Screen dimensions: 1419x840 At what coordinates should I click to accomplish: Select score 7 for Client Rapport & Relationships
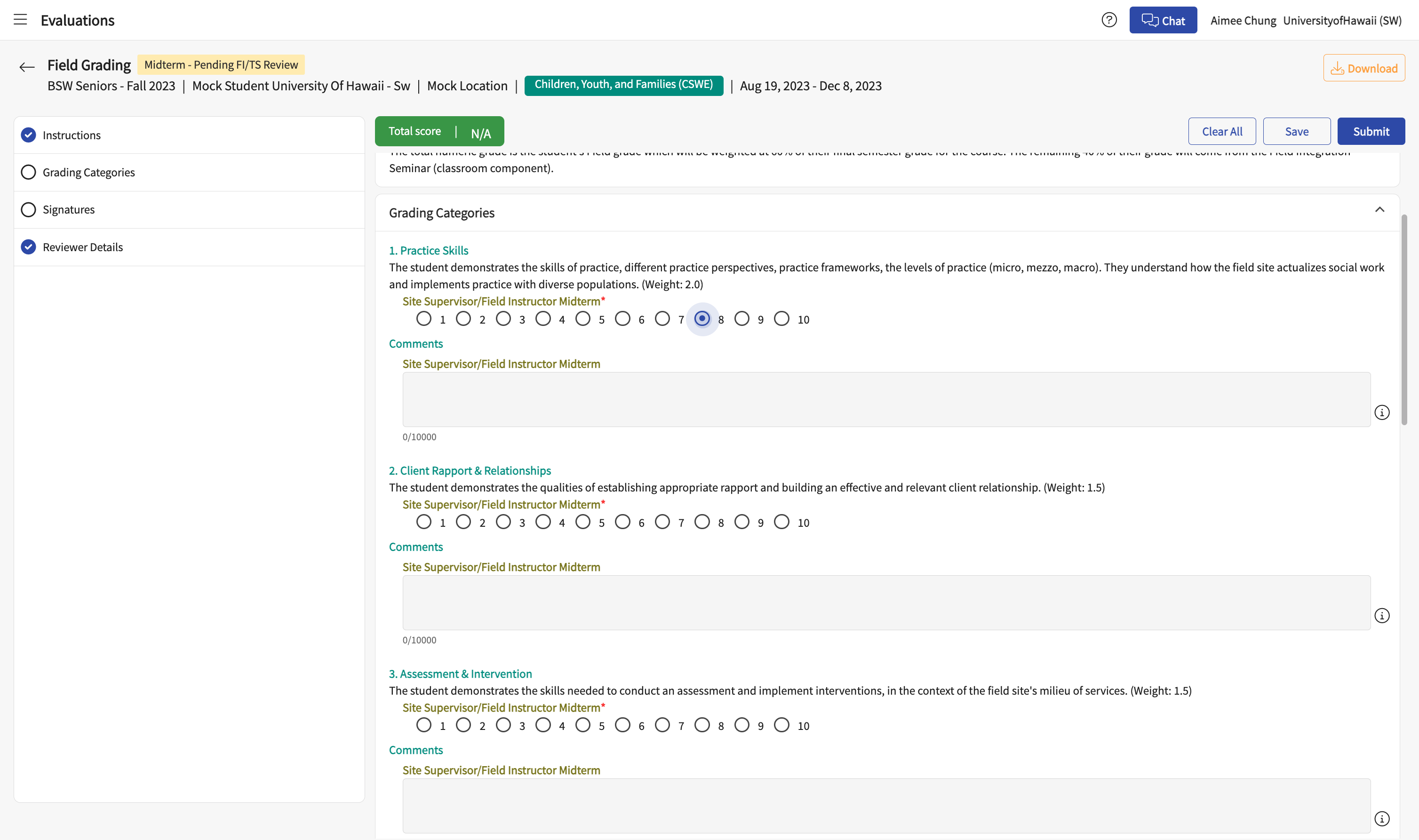tap(662, 523)
